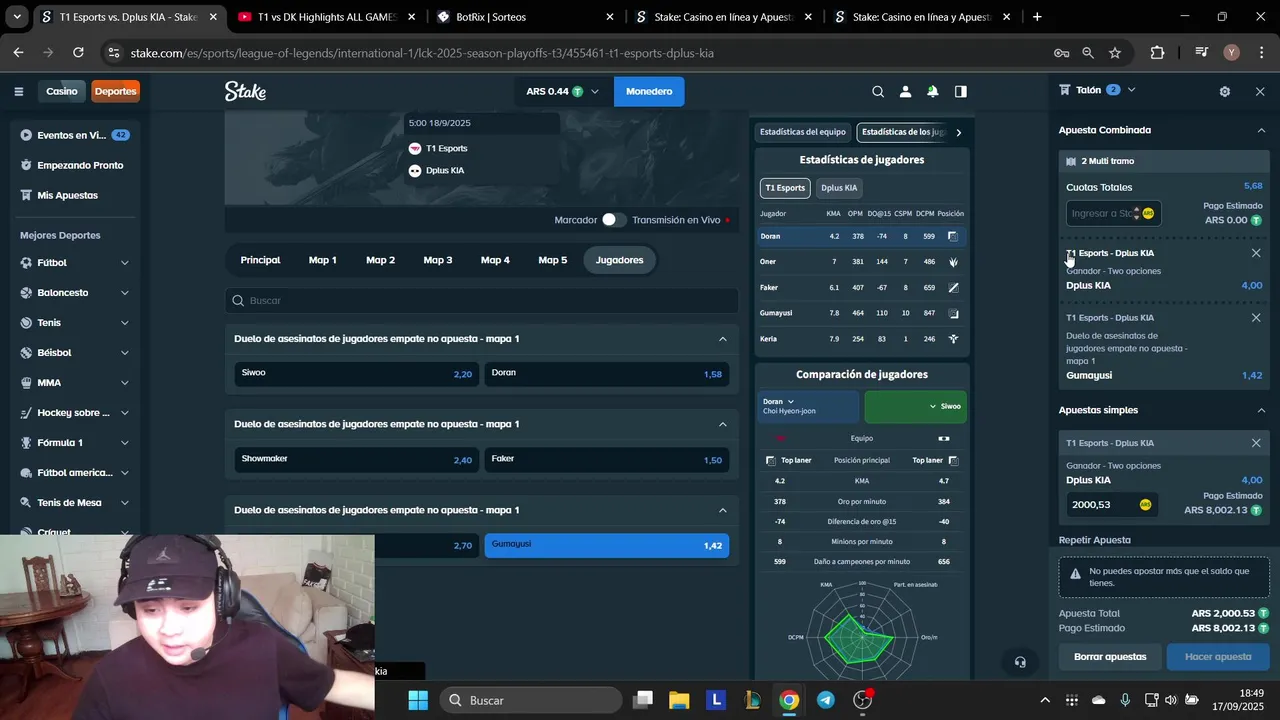This screenshot has width=1280, height=720.
Task: Switch to the Principal tab
Action: point(260,260)
